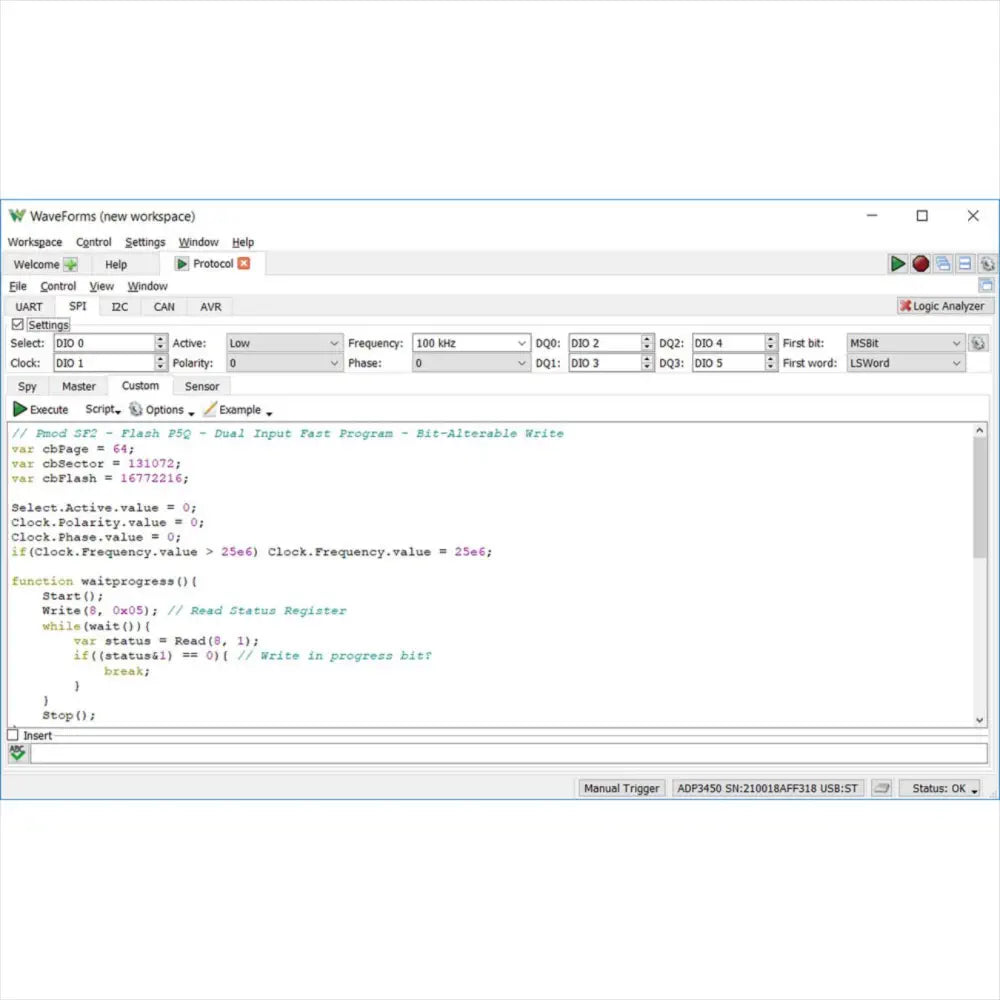Click the Manual Trigger button
The height and width of the screenshot is (1000, 1000).
[621, 788]
